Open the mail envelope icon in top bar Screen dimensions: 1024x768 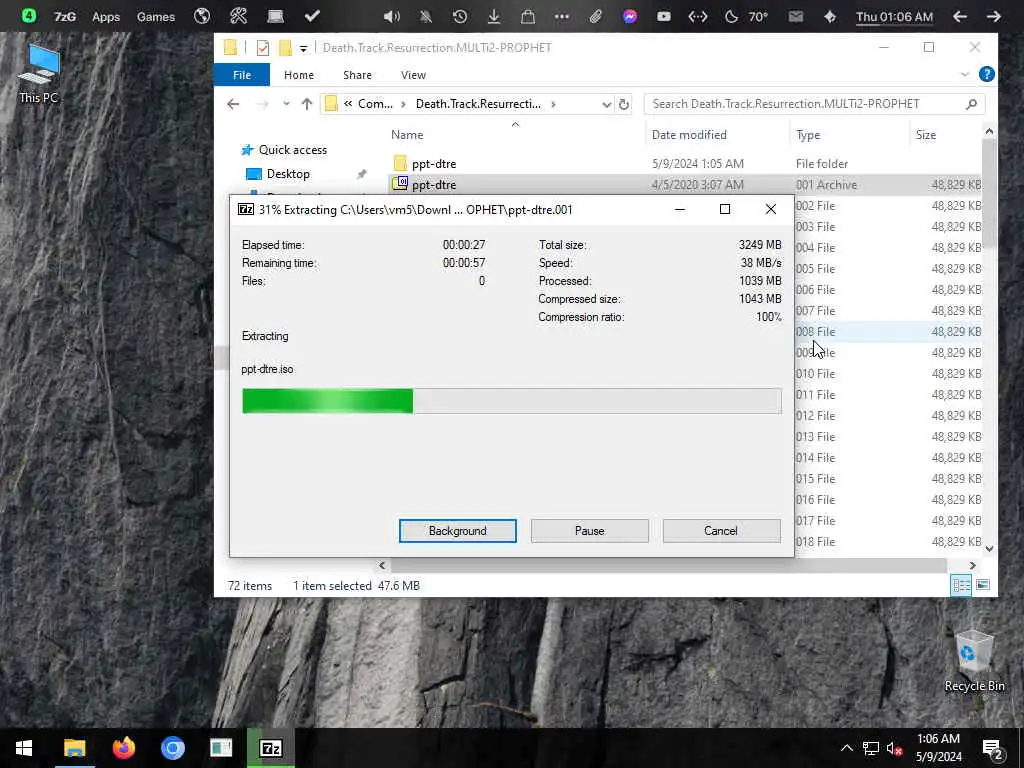point(795,16)
